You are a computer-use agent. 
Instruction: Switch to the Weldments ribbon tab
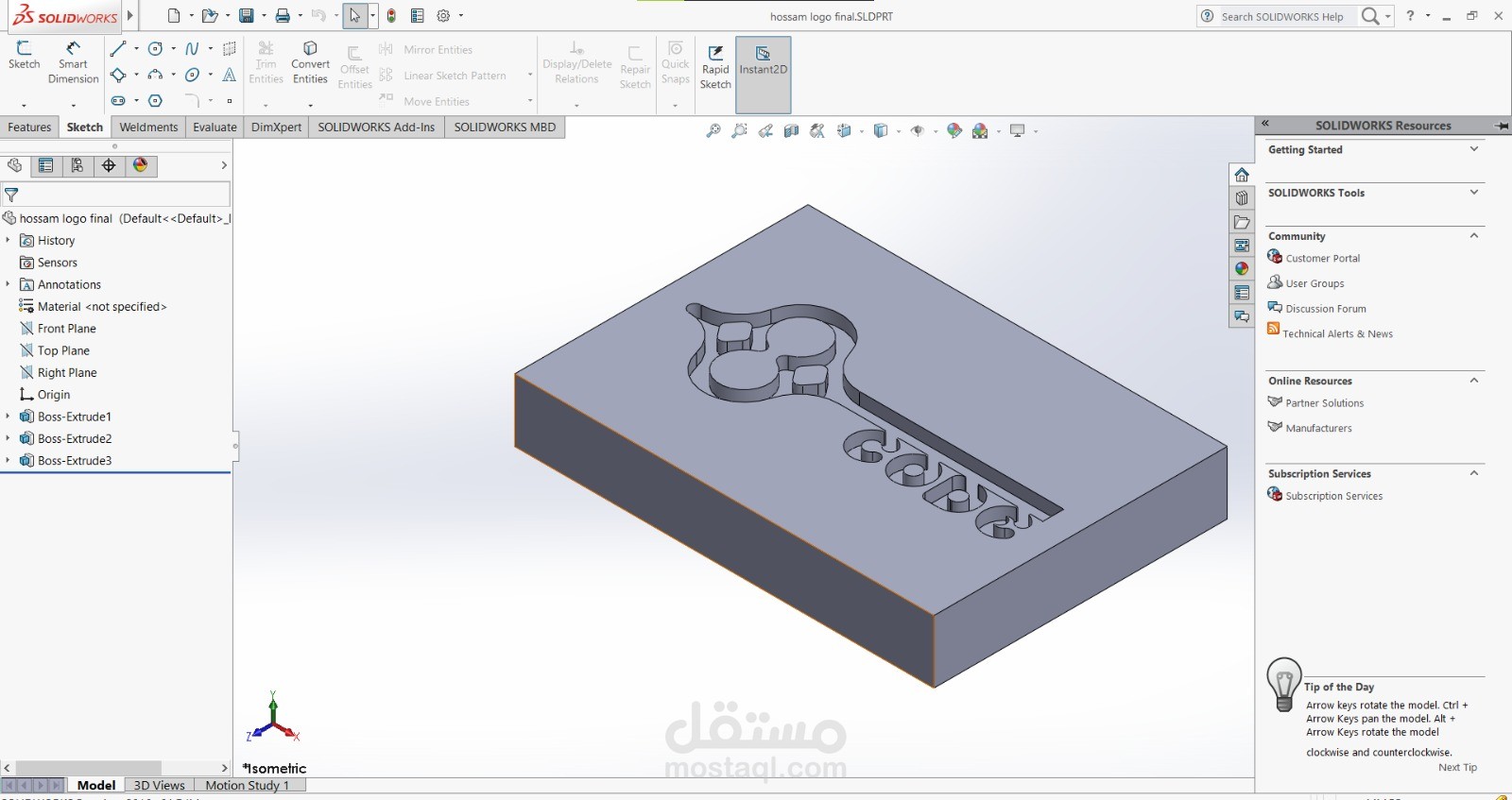[x=148, y=128]
